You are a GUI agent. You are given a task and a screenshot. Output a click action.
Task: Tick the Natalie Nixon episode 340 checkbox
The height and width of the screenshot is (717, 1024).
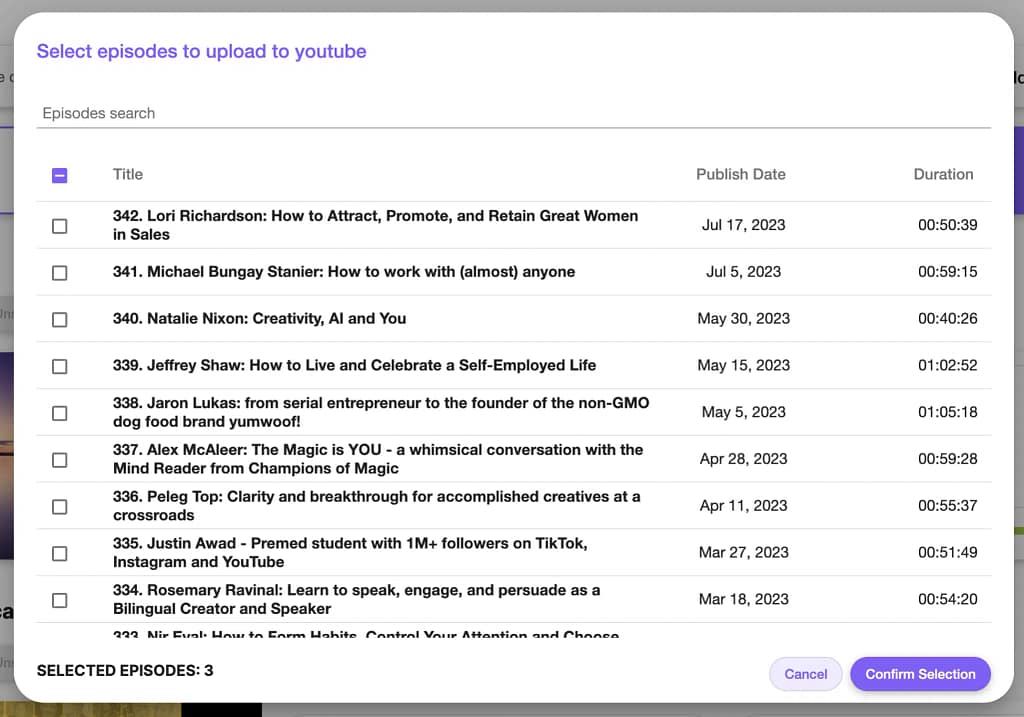59,320
